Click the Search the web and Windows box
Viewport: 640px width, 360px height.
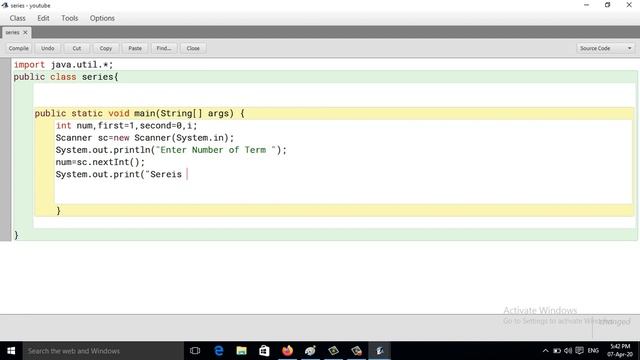[x=103, y=351]
